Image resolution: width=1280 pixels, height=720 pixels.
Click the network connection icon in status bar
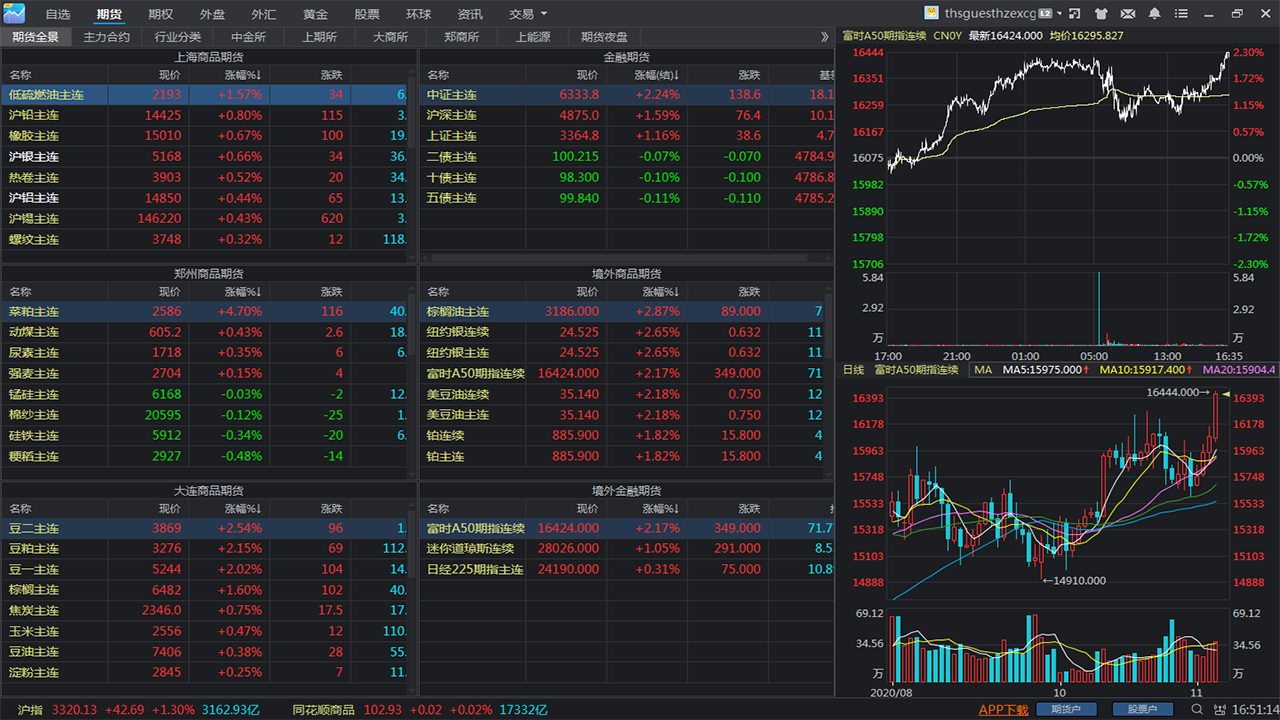coord(1218,709)
